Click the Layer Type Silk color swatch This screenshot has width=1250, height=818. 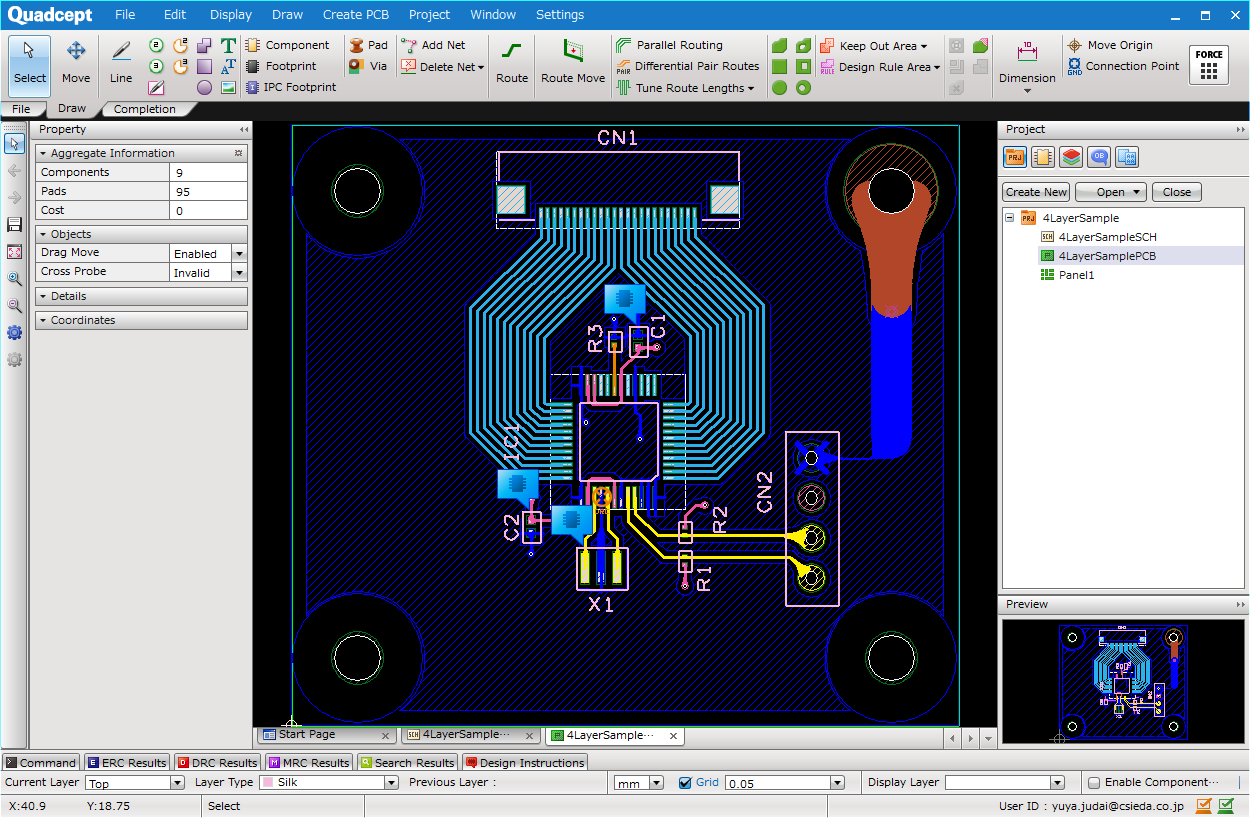(x=268, y=783)
